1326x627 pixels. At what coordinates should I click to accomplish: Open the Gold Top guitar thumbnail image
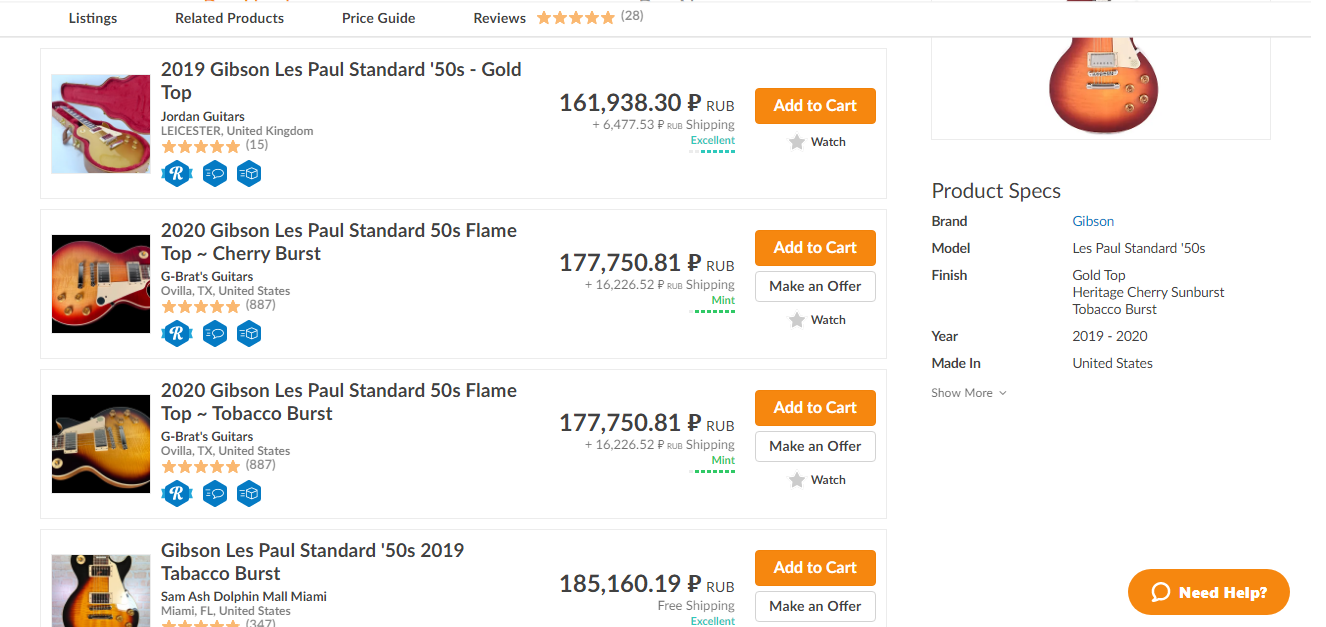coord(100,124)
